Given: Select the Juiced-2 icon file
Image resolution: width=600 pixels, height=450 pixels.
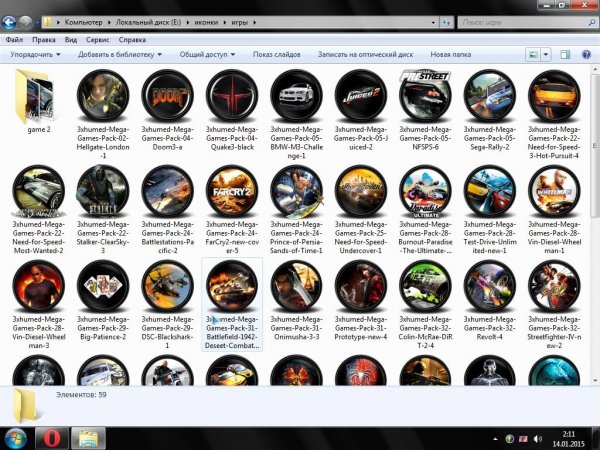Looking at the screenshot, I should click(360, 110).
